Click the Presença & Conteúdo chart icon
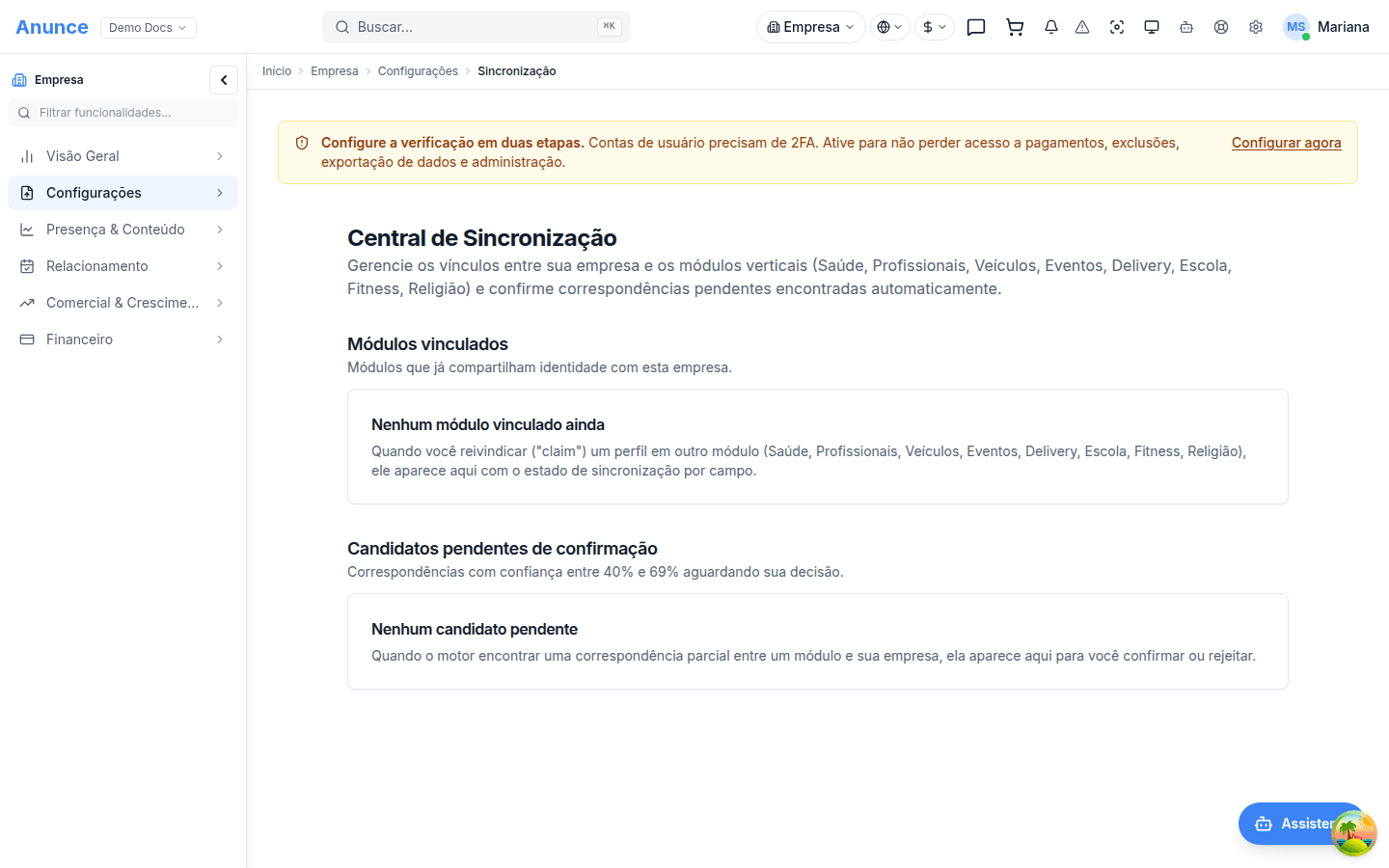Image resolution: width=1389 pixels, height=868 pixels. tap(27, 230)
